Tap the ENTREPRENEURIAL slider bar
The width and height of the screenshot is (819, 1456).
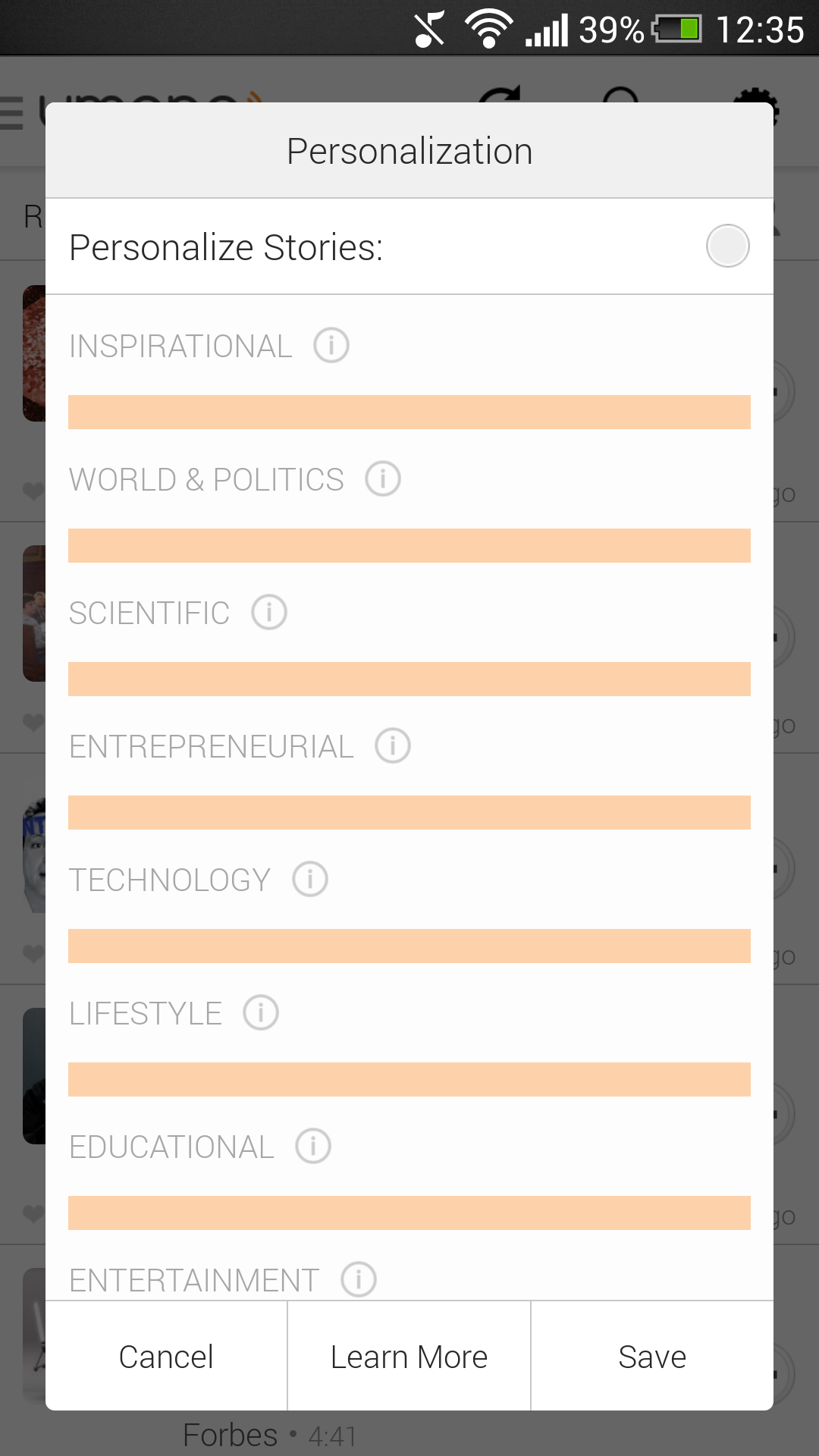[x=409, y=813]
